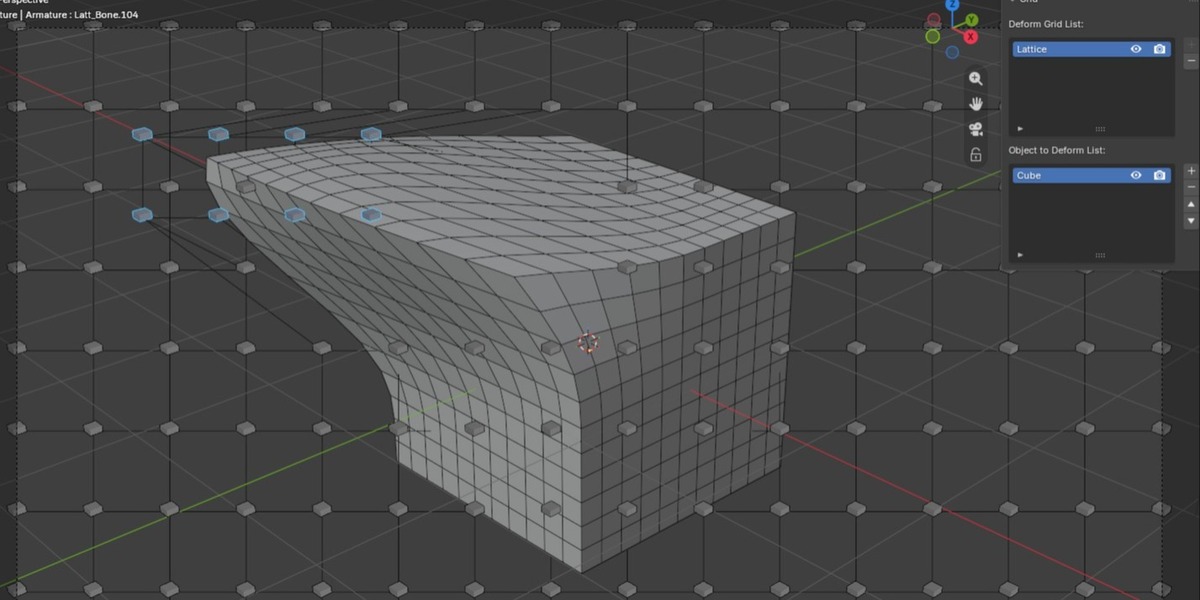Collapse the Grid panel header arrow
This screenshot has width=1200, height=600.
[x=1014, y=2]
